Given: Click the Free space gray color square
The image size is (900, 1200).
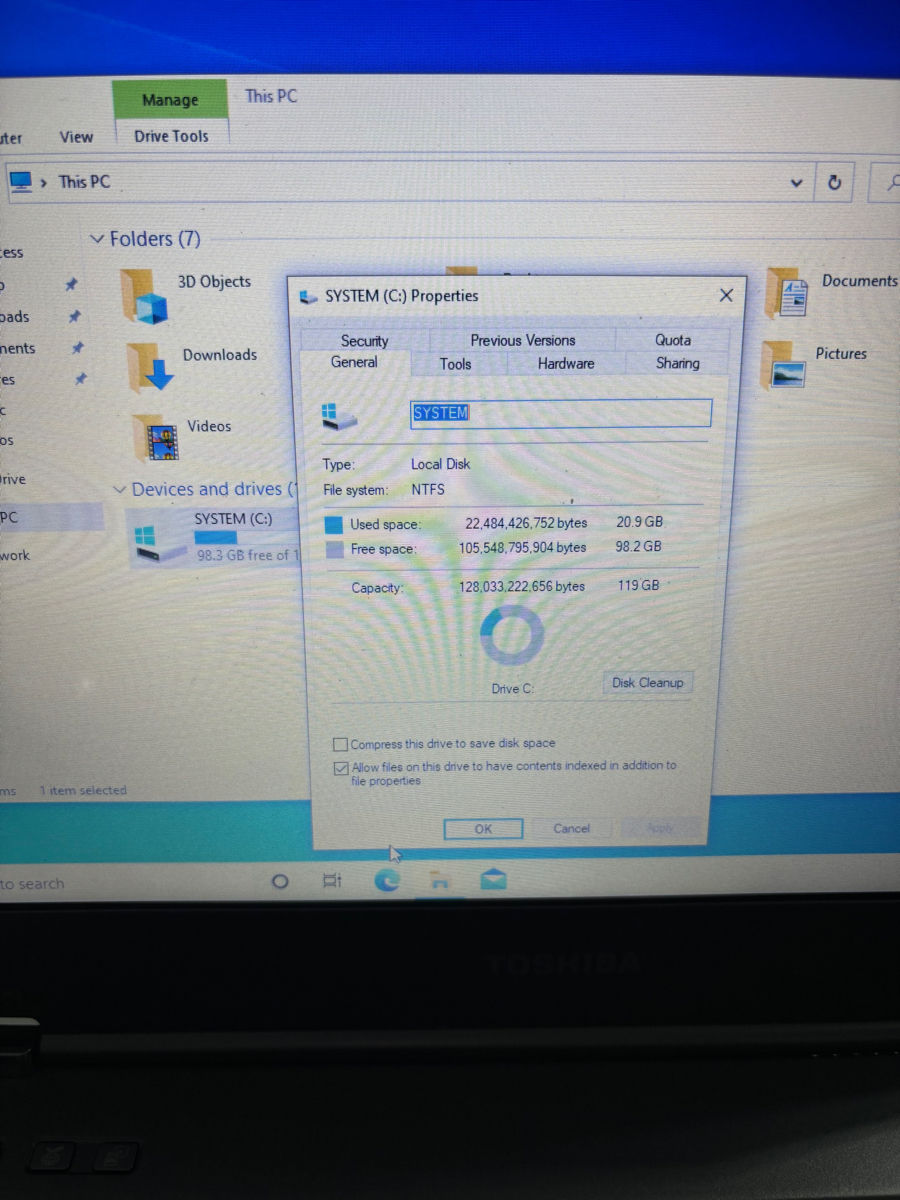Looking at the screenshot, I should (334, 548).
